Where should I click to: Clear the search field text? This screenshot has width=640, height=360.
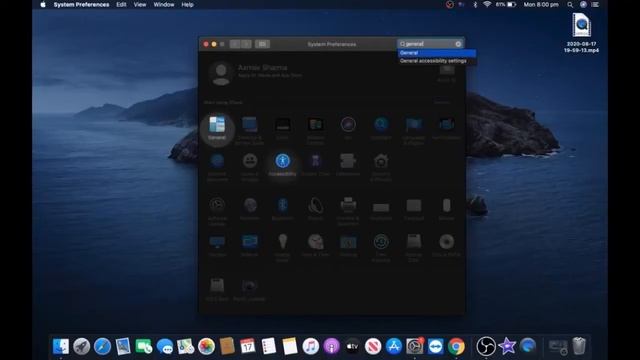click(x=458, y=44)
